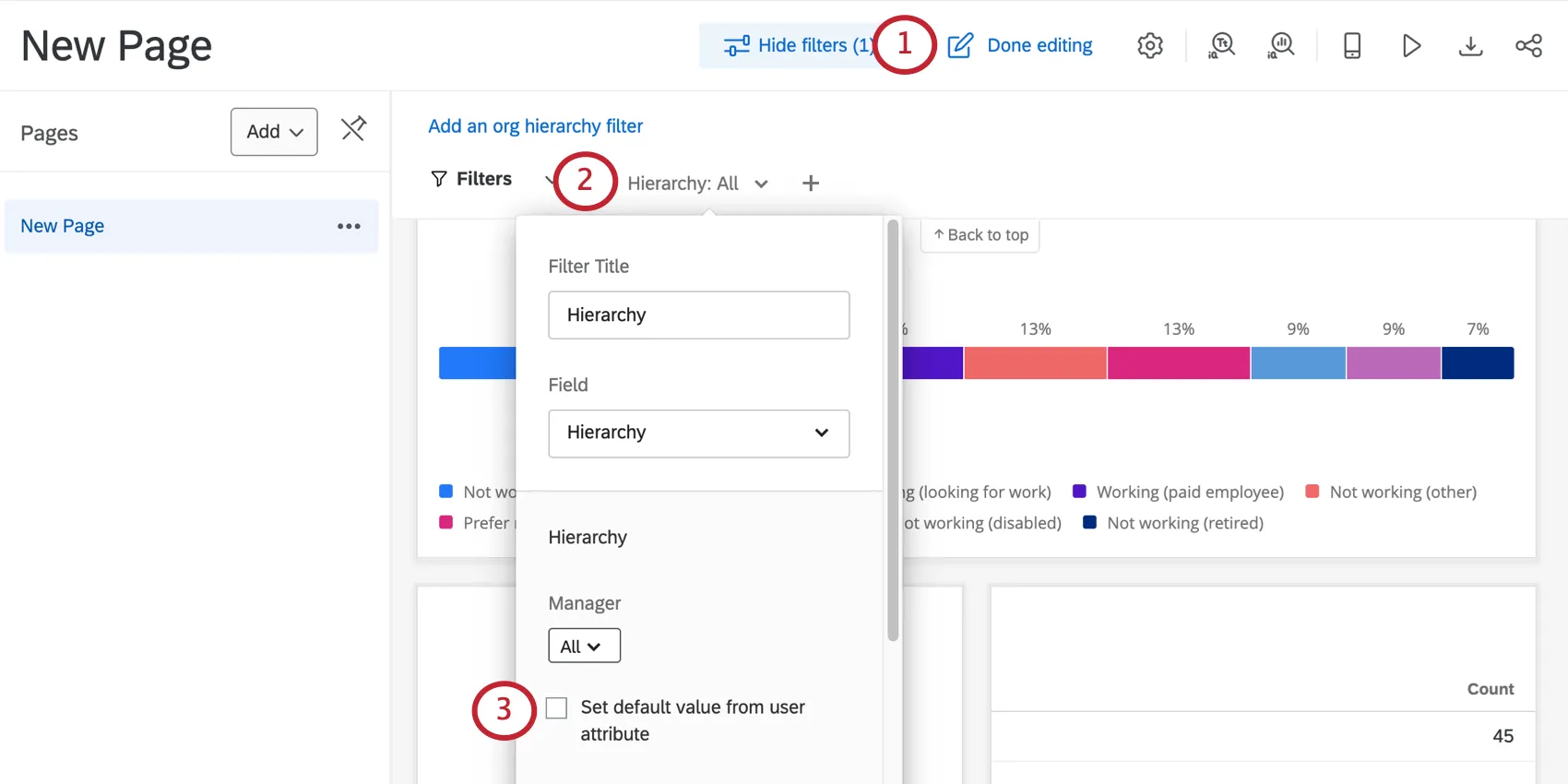Click the download export icon

pos(1470,45)
